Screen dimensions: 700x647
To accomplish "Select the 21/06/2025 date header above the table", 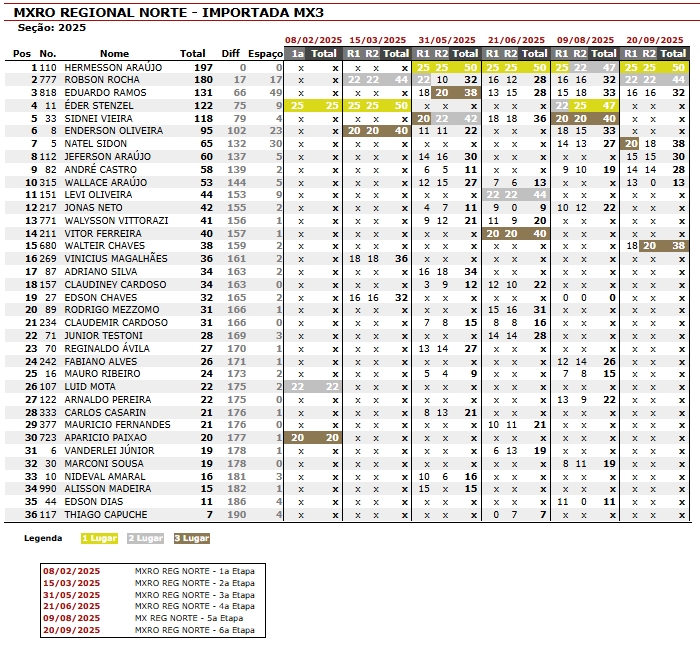I will [515, 40].
